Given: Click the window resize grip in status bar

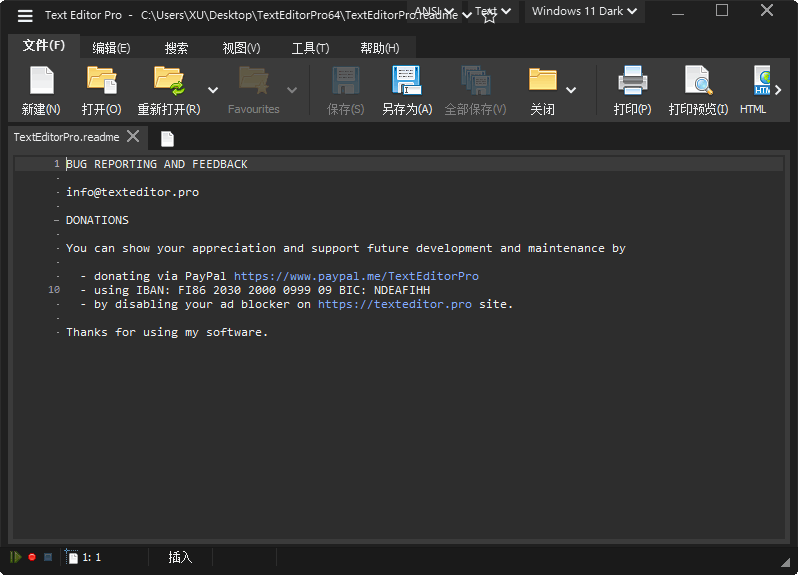Looking at the screenshot, I should (786, 562).
